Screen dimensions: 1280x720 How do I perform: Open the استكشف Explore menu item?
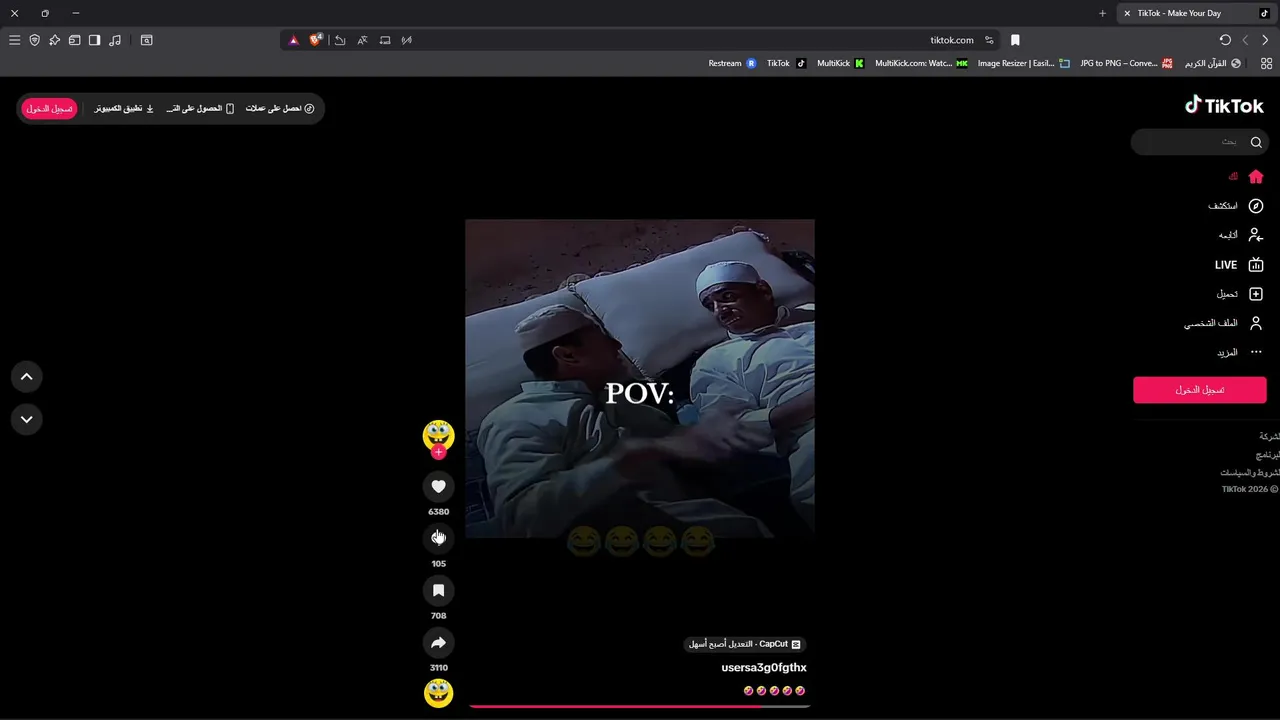click(x=1235, y=206)
